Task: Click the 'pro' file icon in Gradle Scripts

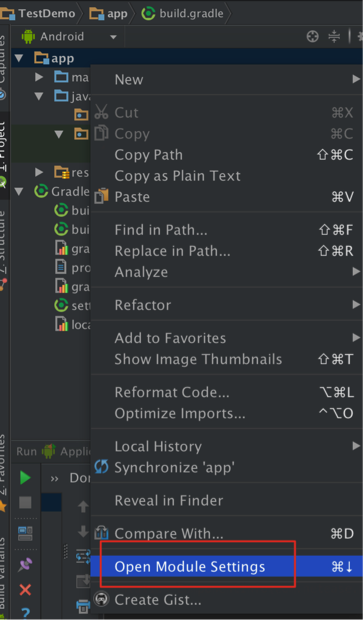Action: pos(60,268)
